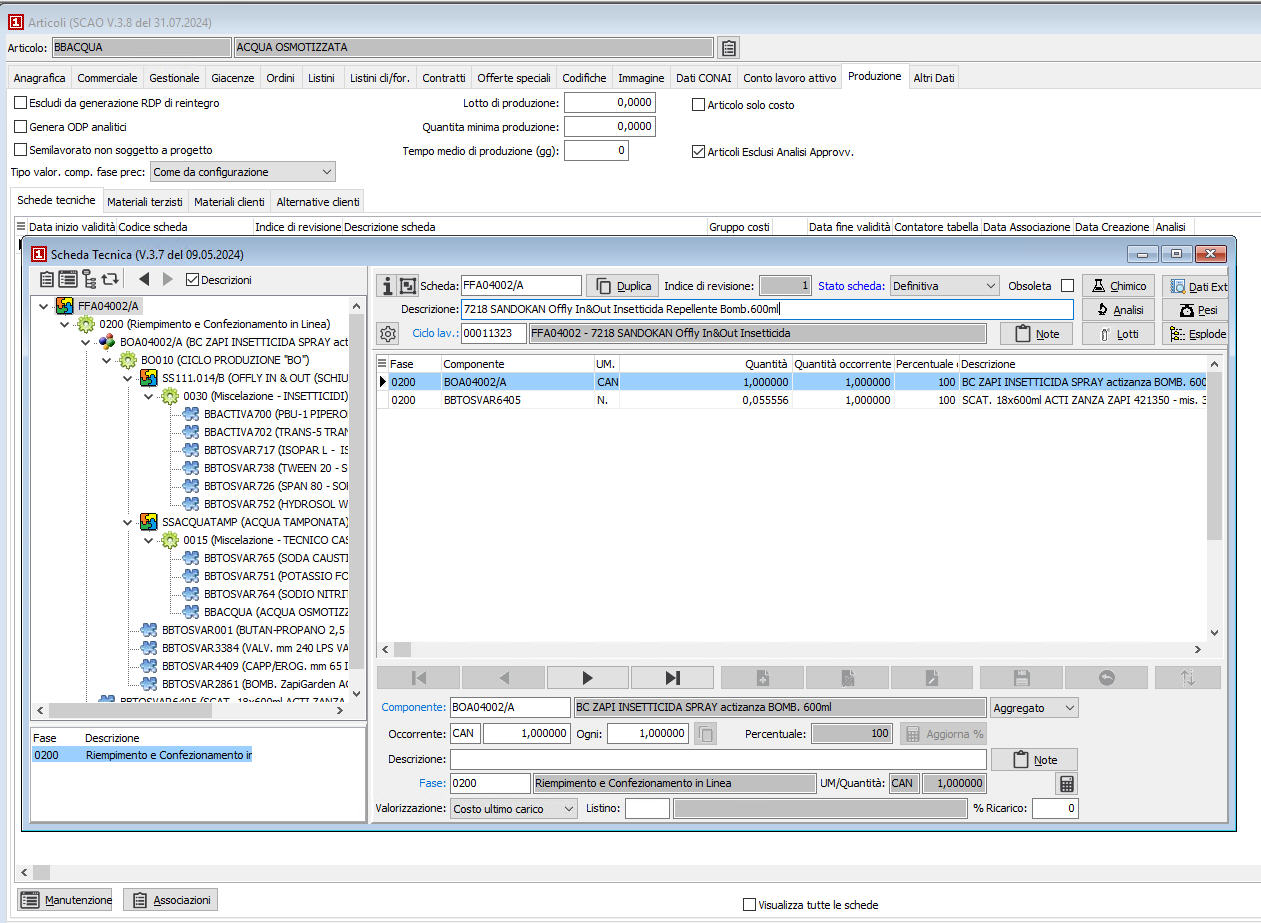The width and height of the screenshot is (1261, 923).
Task: Go to next record with play arrow
Action: (588, 678)
